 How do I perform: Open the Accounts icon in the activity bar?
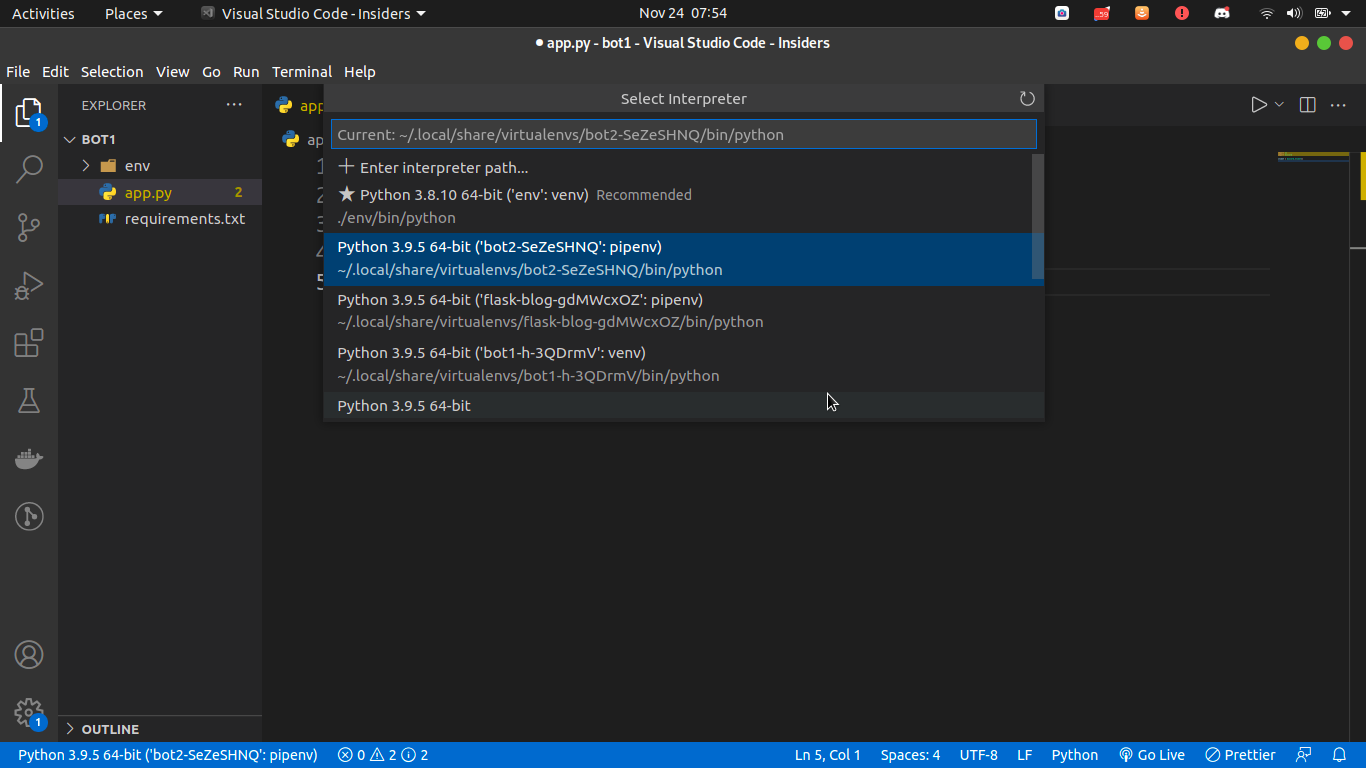pos(29,655)
